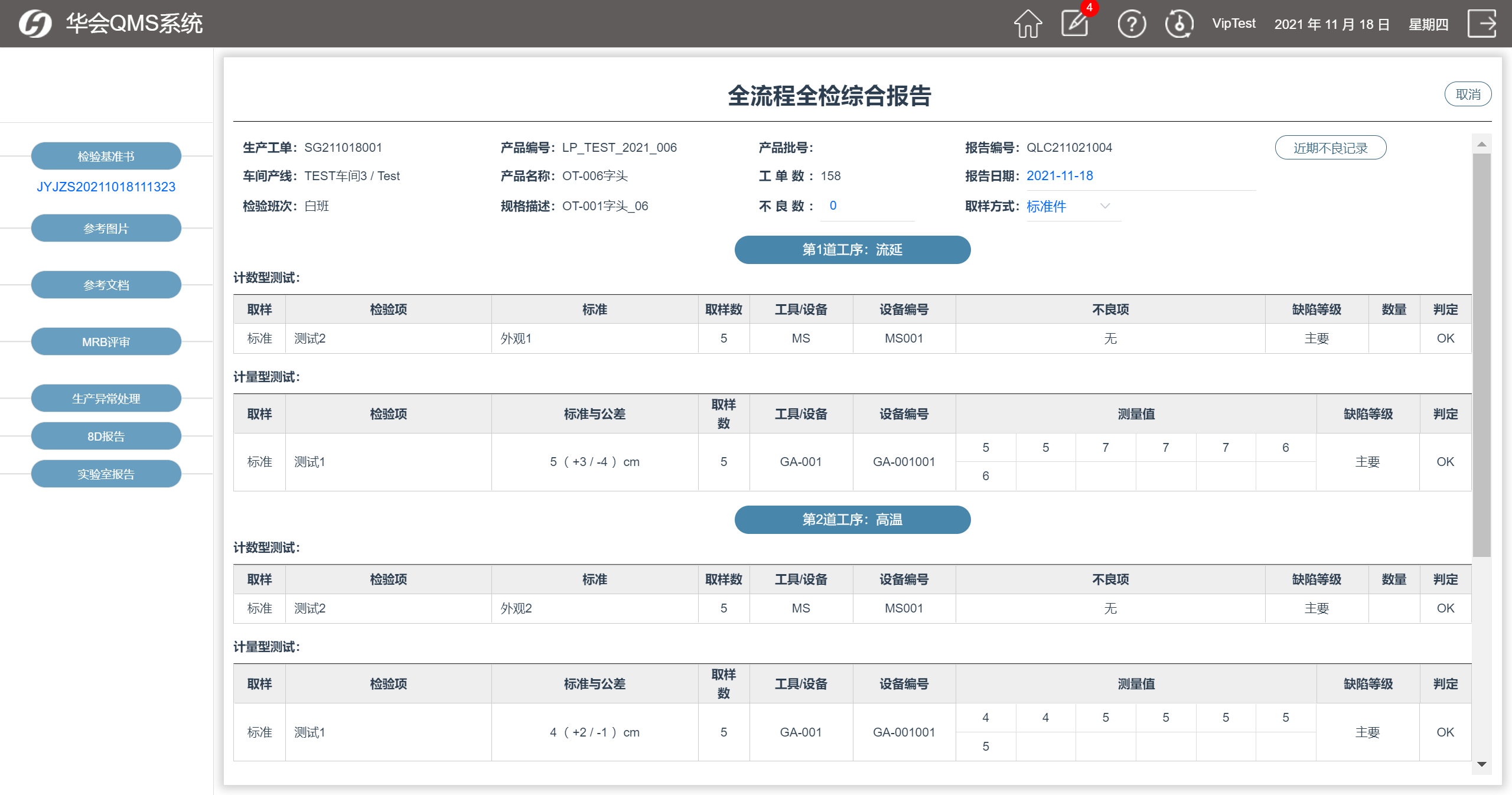Click the help question mark icon
1512x795 pixels.
click(1132, 24)
